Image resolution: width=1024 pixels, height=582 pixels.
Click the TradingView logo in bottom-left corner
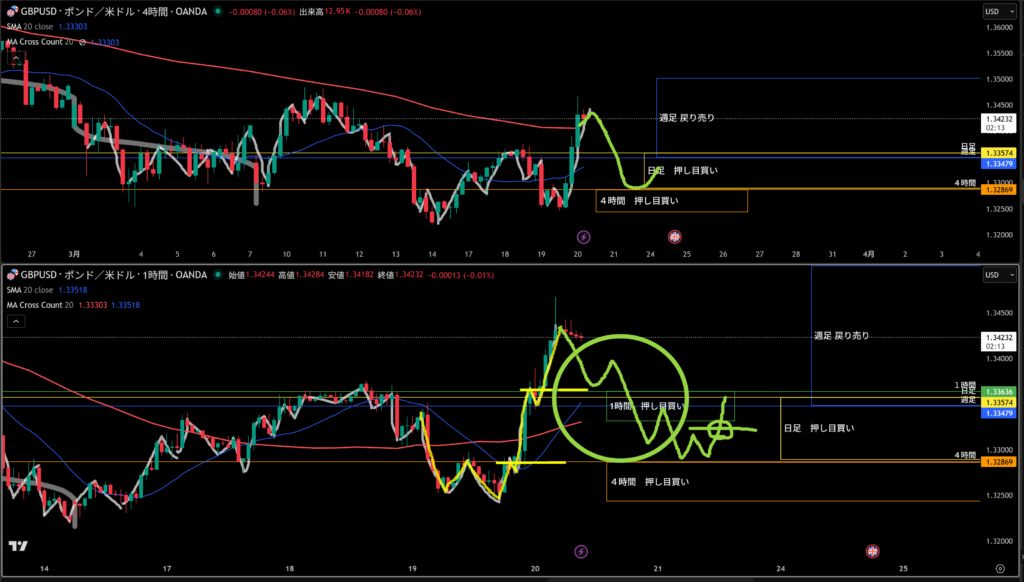pyautogui.click(x=17, y=545)
